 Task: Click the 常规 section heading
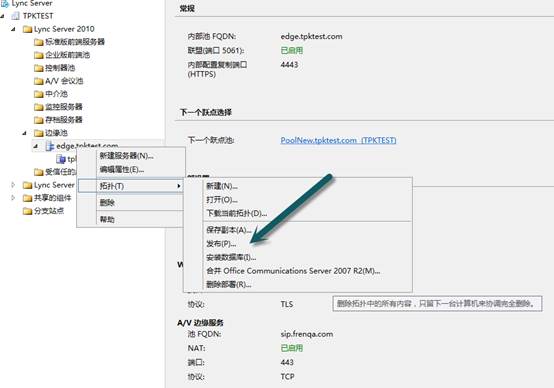187,8
